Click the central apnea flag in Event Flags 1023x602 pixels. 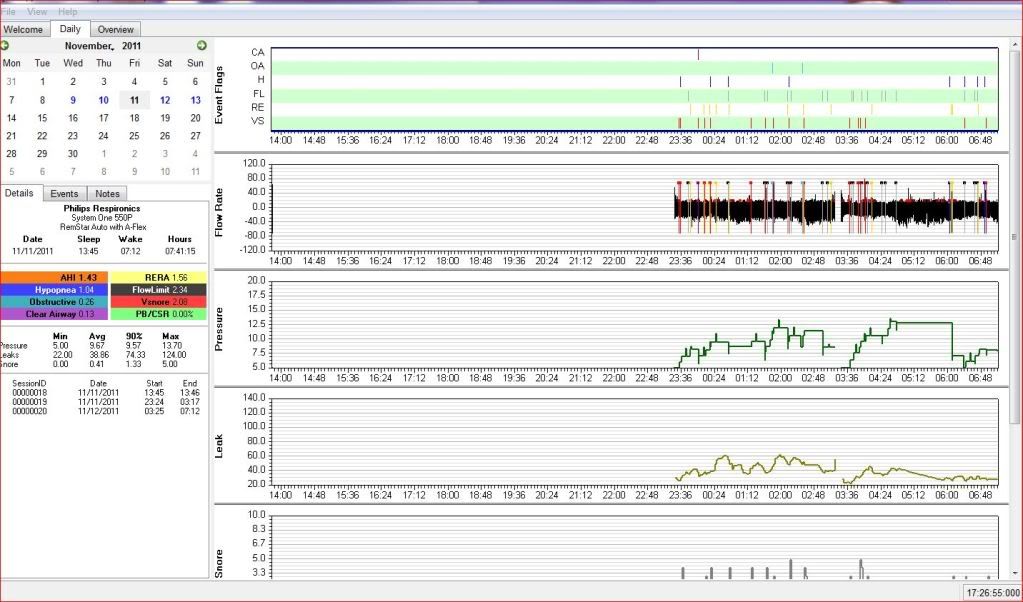point(698,54)
